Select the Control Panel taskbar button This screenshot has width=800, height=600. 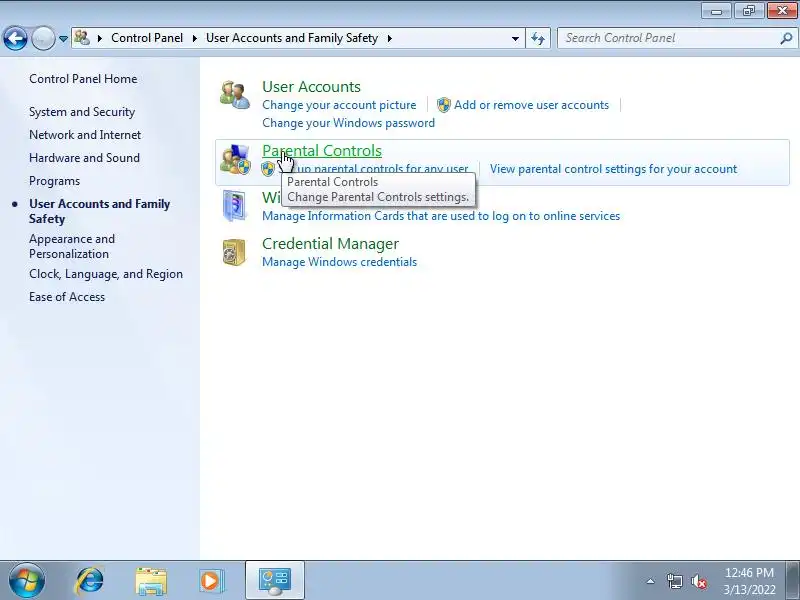(275, 580)
